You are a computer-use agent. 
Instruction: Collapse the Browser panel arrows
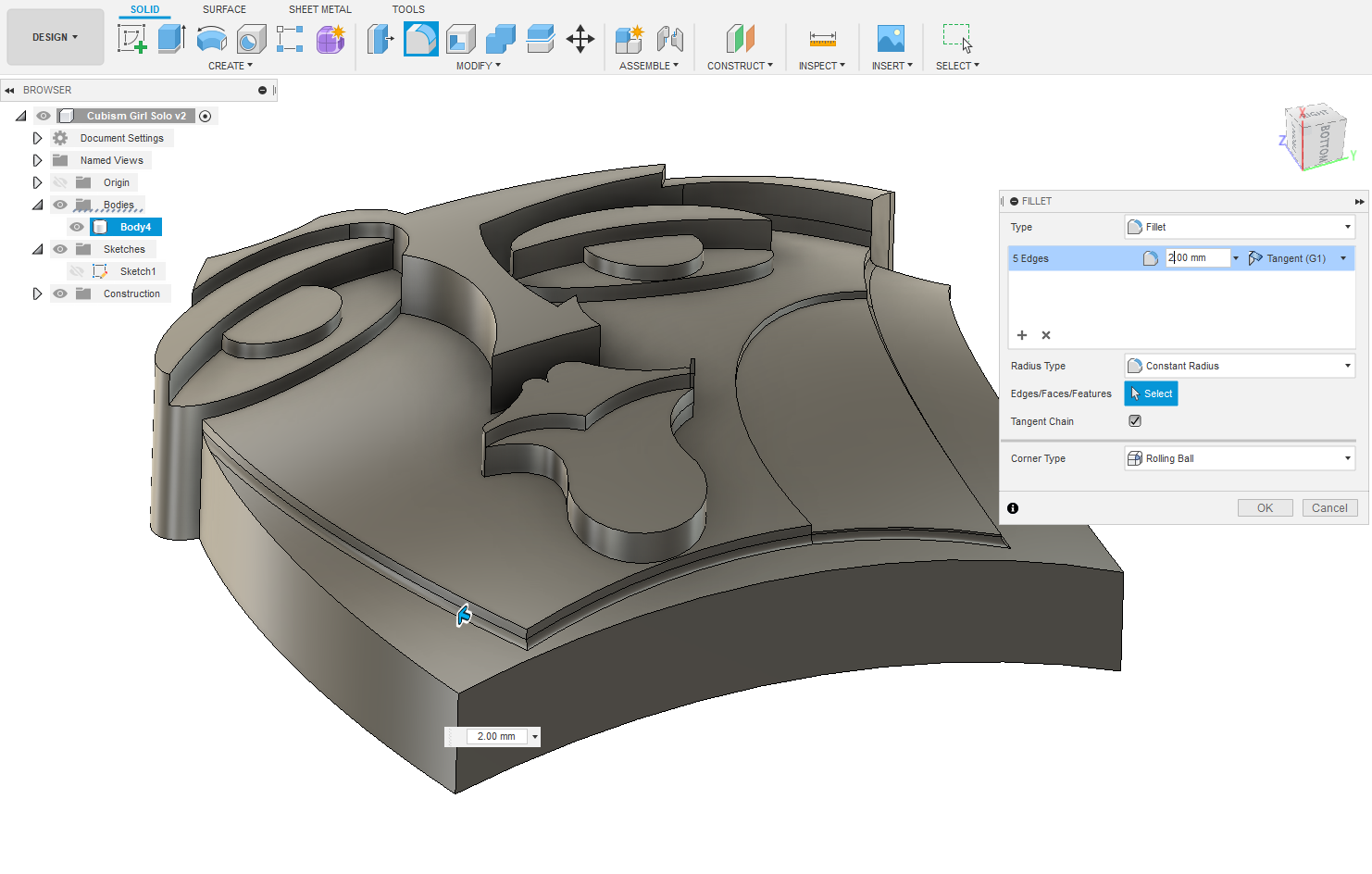(x=9, y=90)
